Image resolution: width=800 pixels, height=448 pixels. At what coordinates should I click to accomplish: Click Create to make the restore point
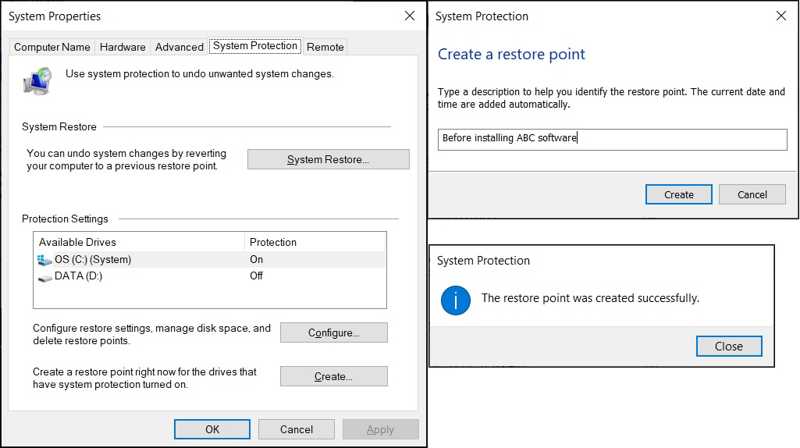[x=678, y=195]
